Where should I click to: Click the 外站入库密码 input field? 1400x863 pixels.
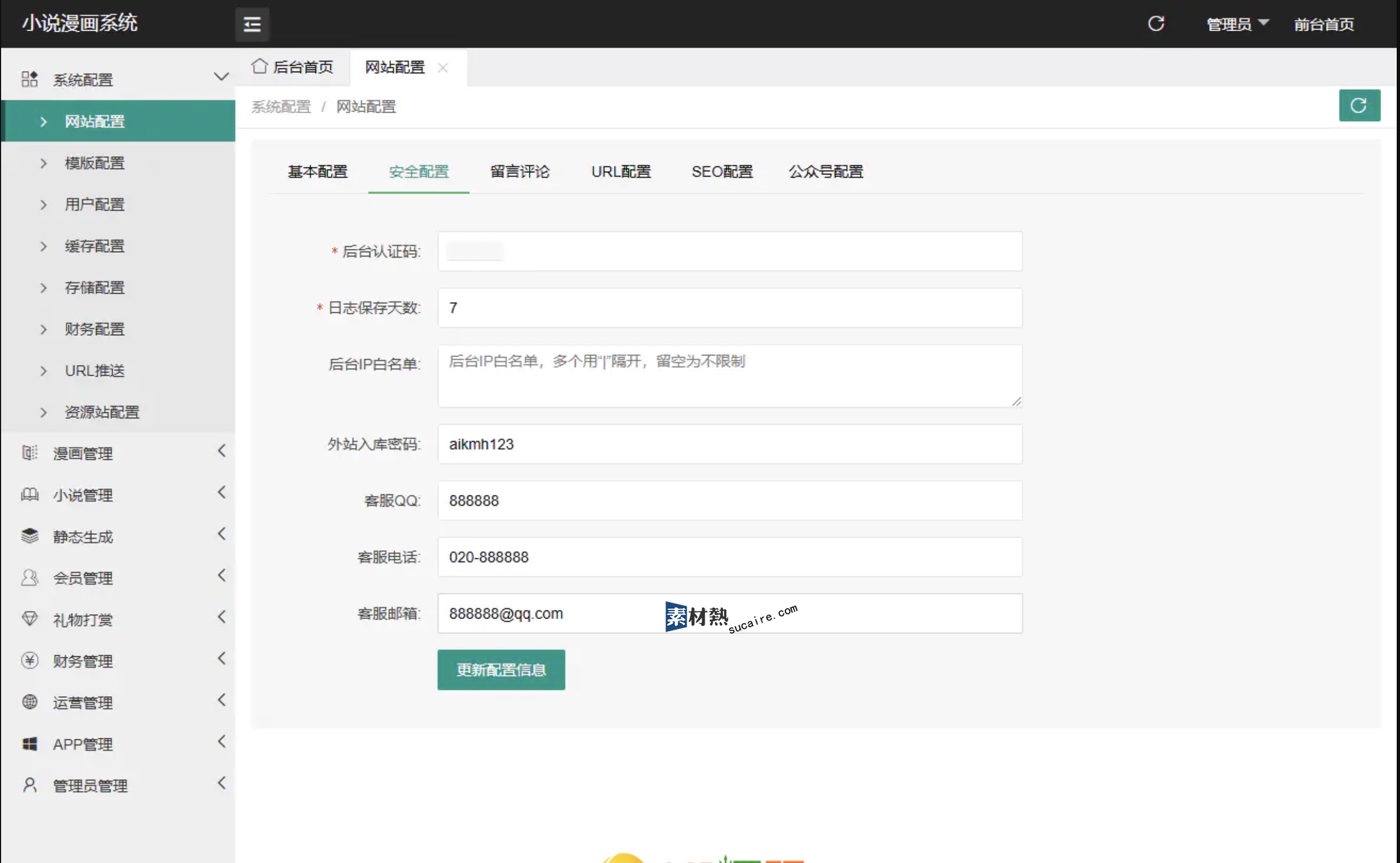730,444
